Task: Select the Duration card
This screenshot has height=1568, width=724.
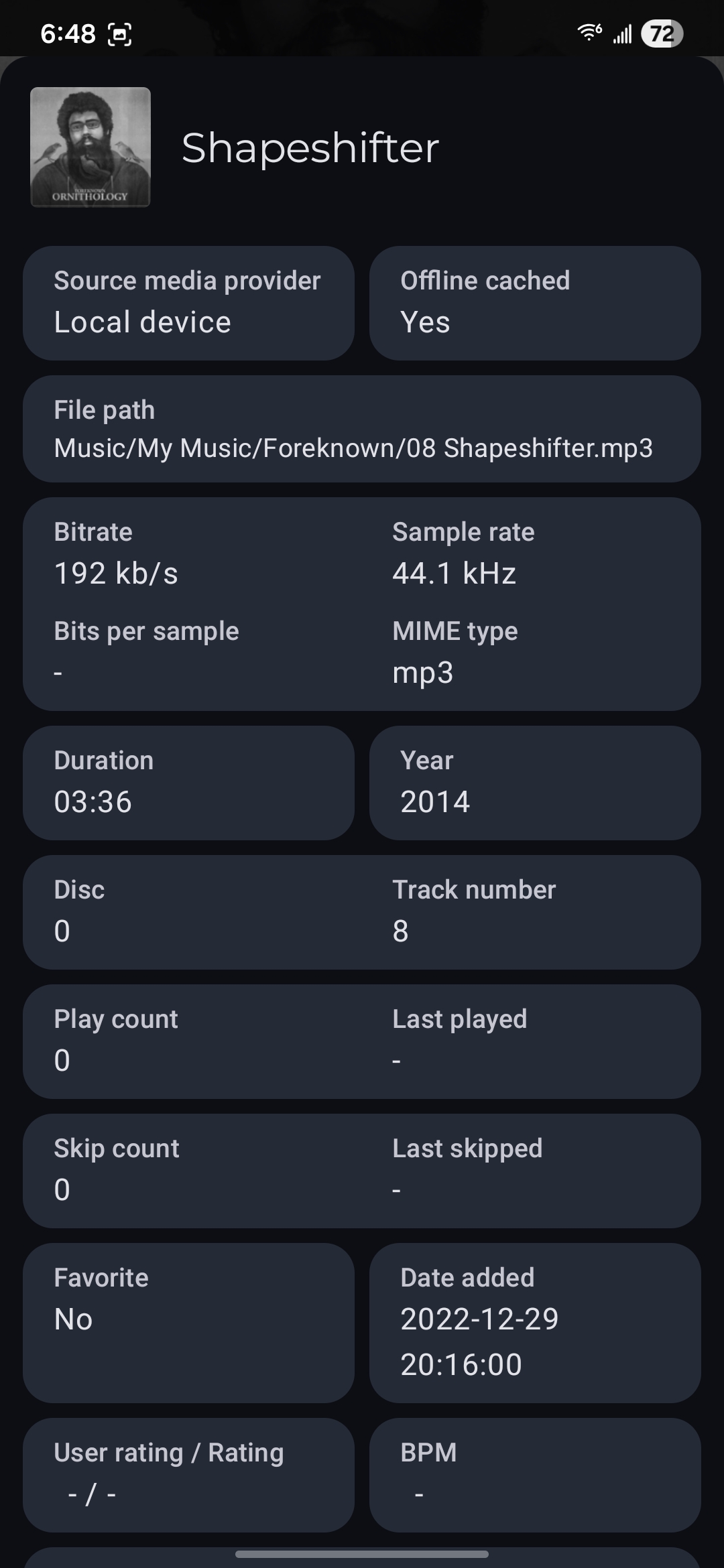Action: click(188, 783)
